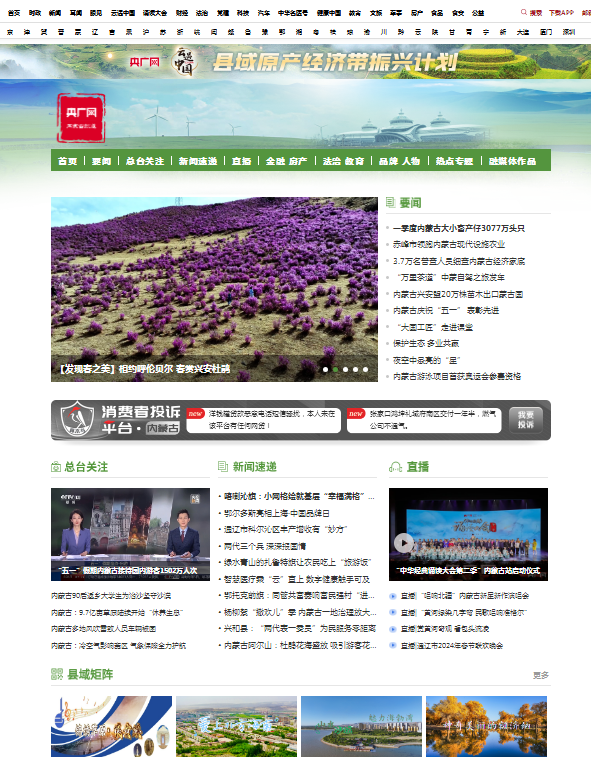Click the document icon beside 要闻 heading
This screenshot has width=591, height=763.
(390, 202)
